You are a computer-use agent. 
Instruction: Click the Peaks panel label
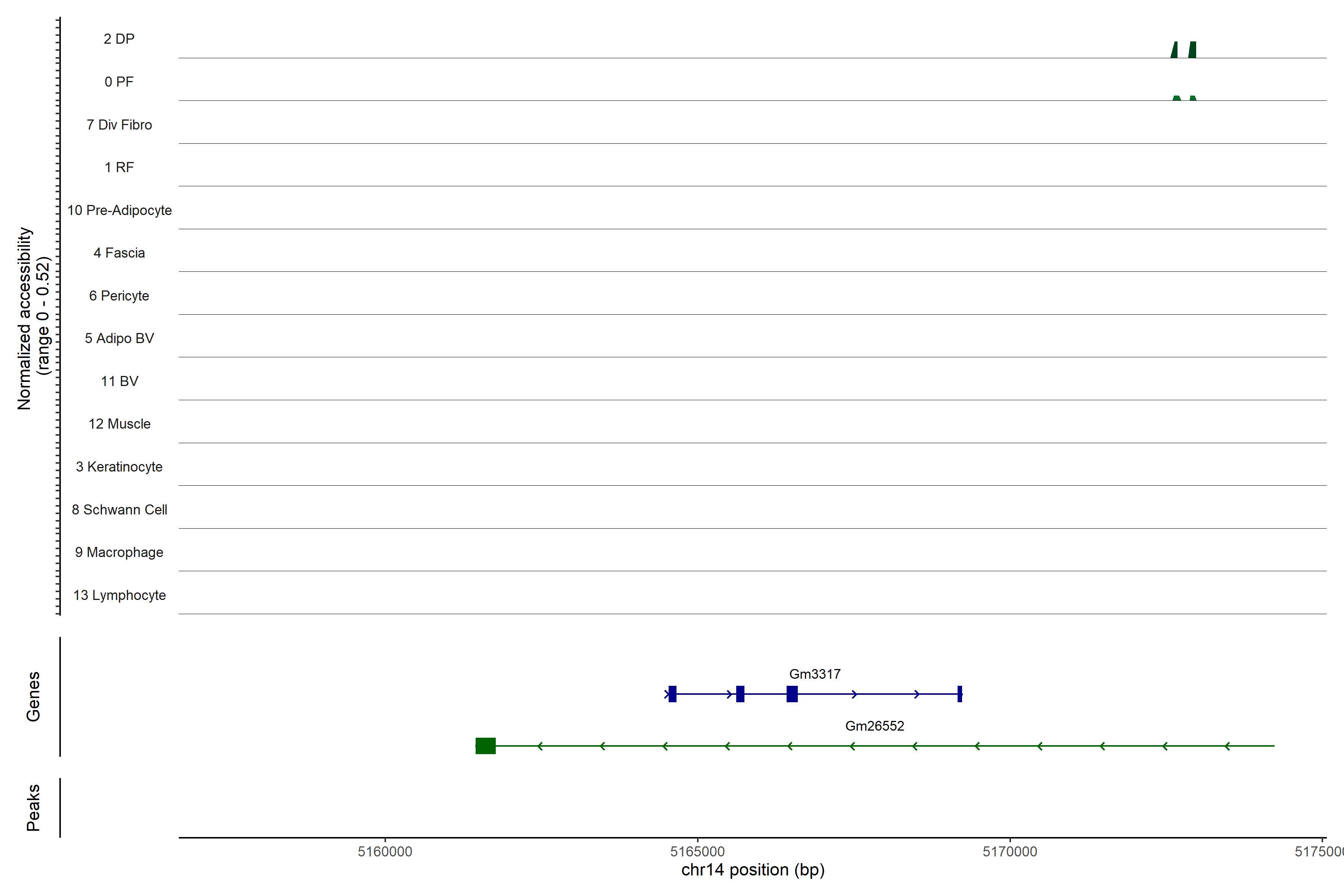coord(33,808)
